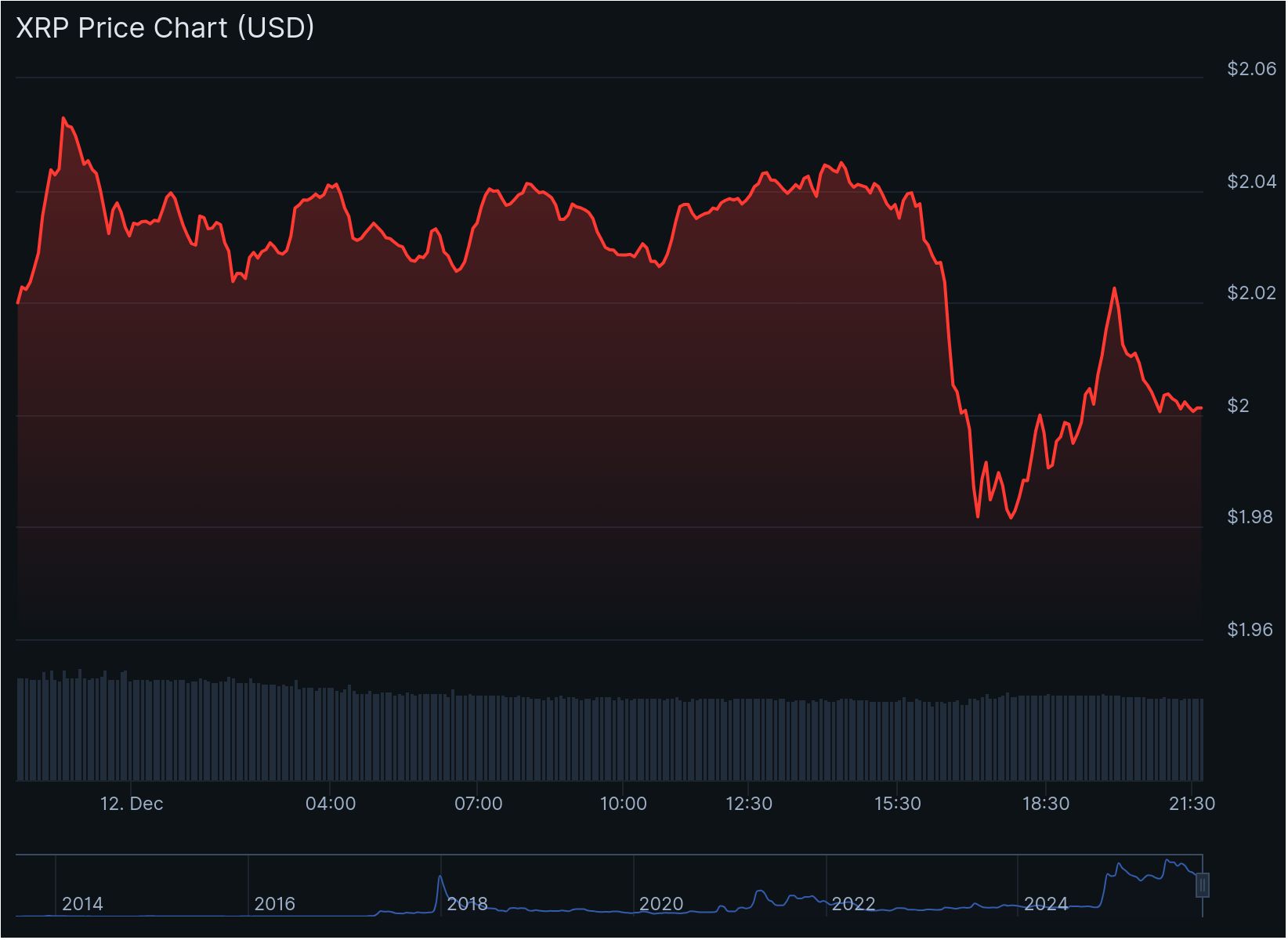Click the 2022 marker in the navigator
The height and width of the screenshot is (940, 1288).
pos(852,904)
